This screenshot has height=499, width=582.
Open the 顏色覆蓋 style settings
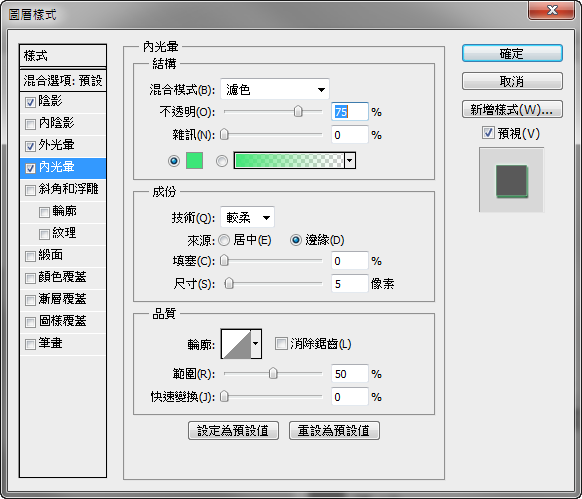click(62, 277)
